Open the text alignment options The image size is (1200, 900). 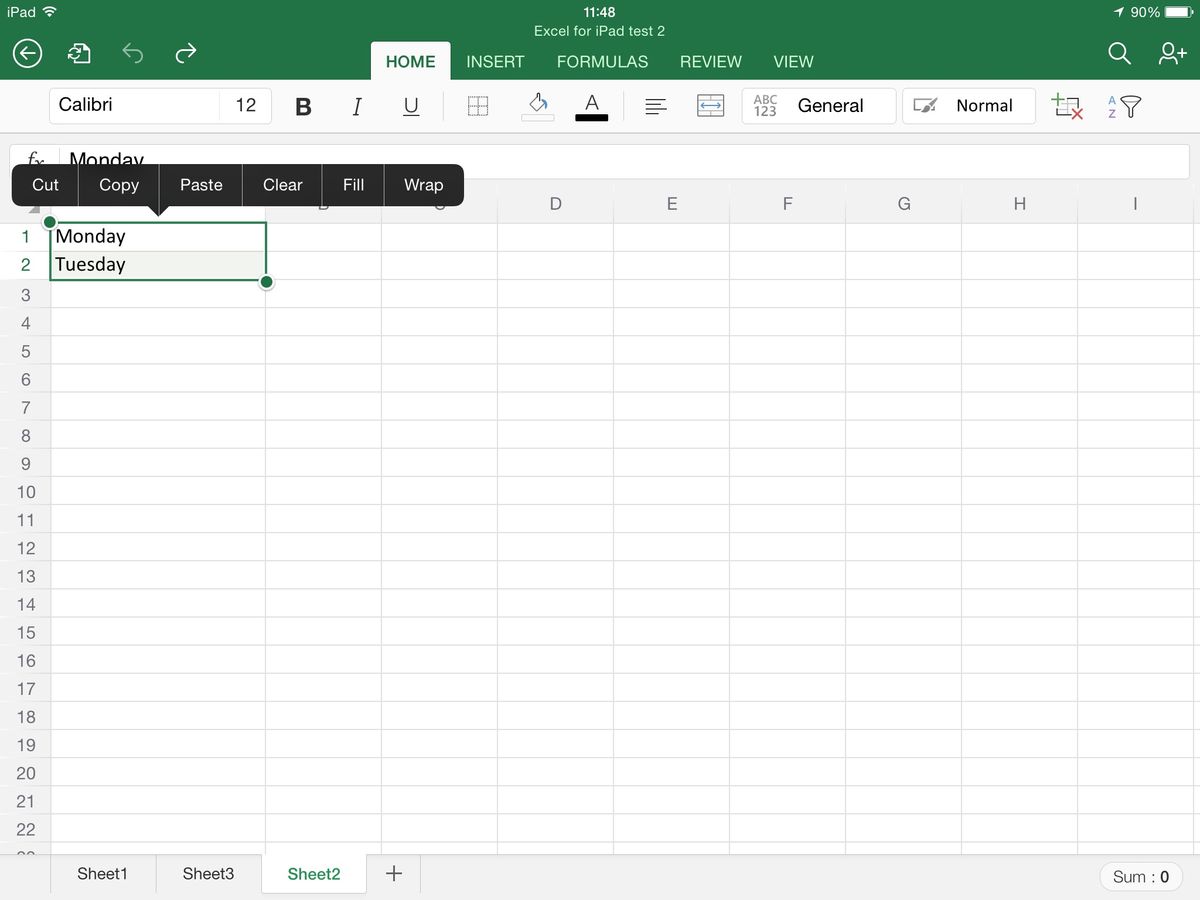tap(656, 106)
